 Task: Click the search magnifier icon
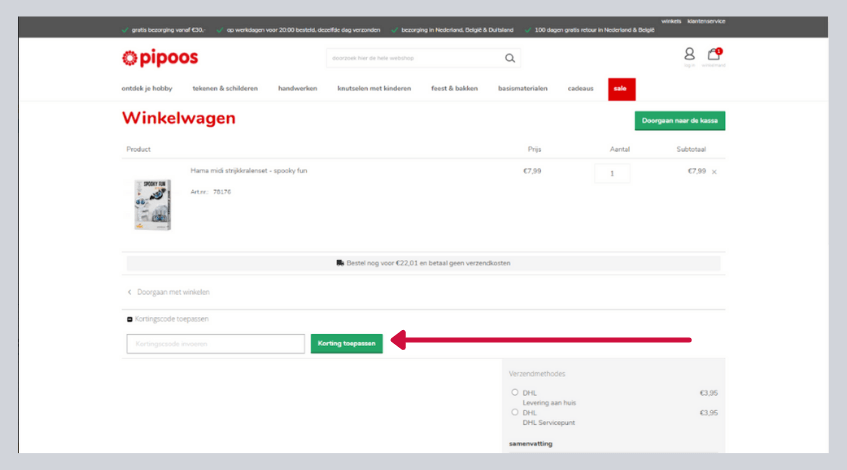[510, 58]
